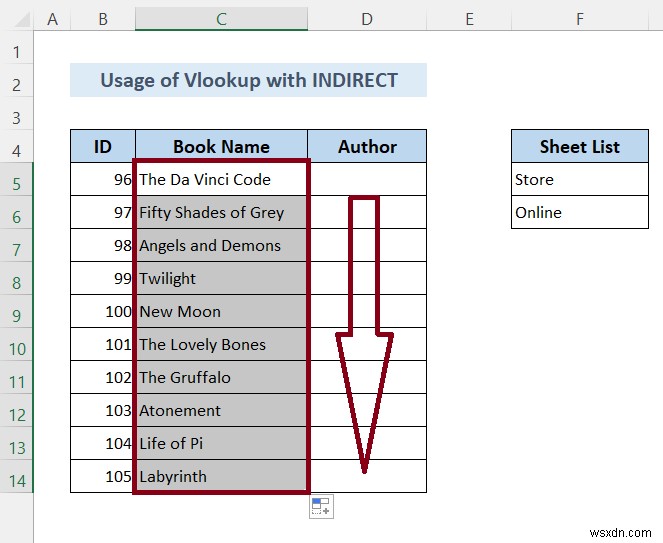This screenshot has height=543, width=663.
Task: Click ID cell 101
Action: (x=103, y=344)
